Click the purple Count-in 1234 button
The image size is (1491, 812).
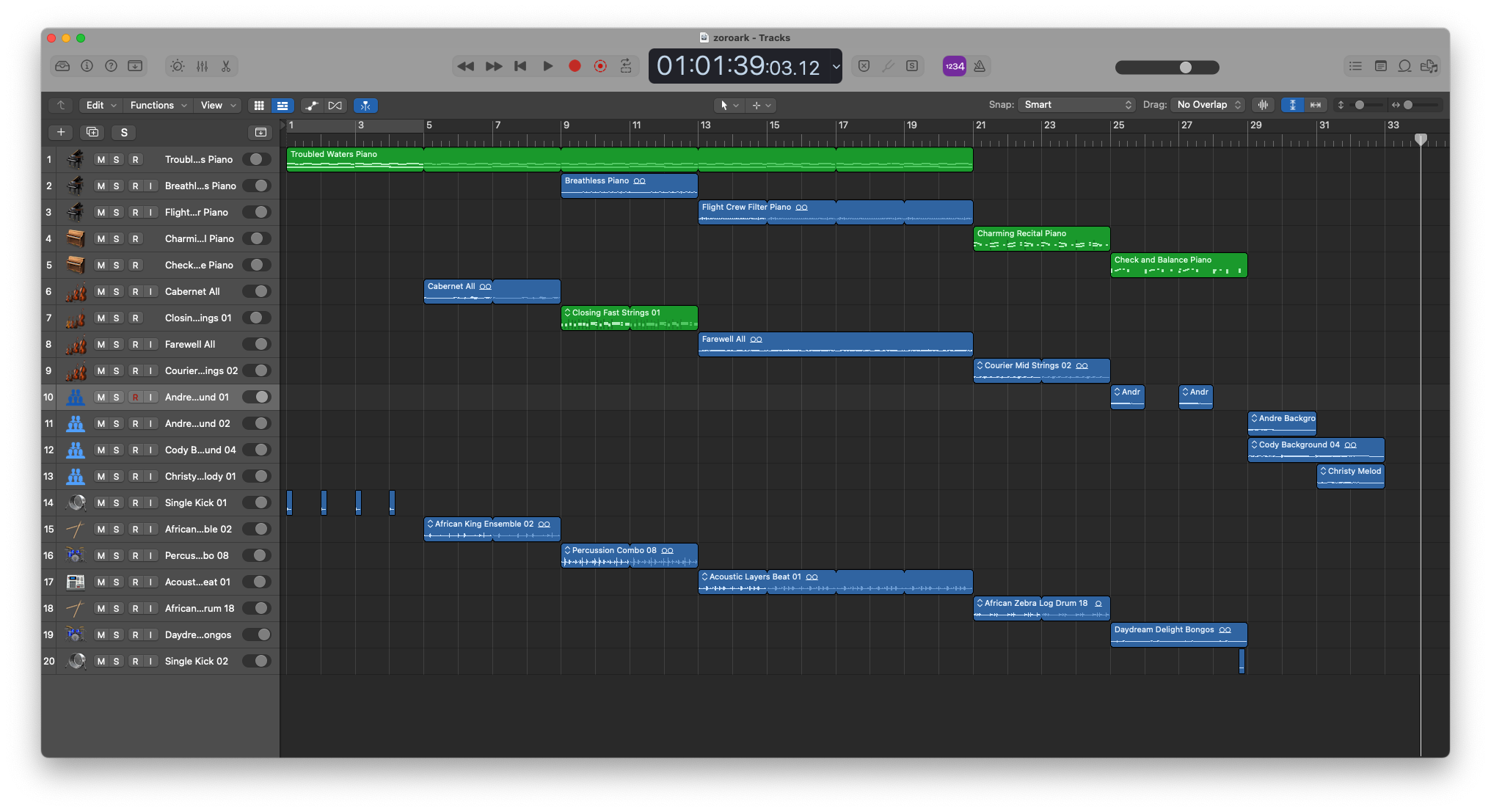click(954, 66)
